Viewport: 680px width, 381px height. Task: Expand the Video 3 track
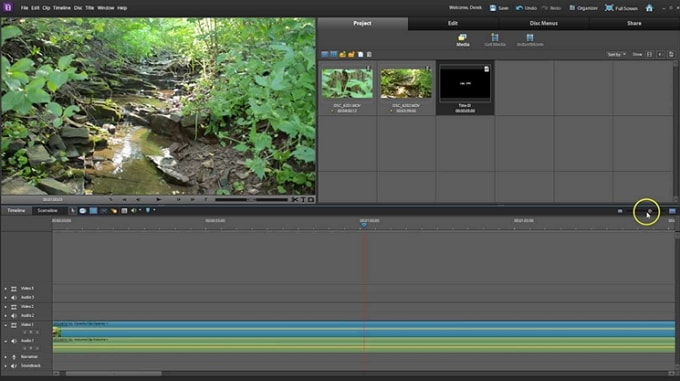pyautogui.click(x=6, y=289)
